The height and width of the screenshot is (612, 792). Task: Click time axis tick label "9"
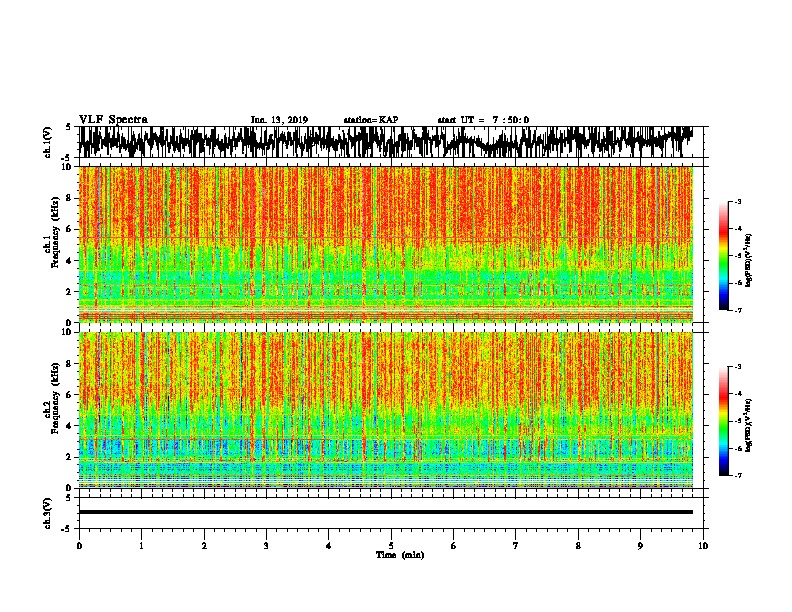pyautogui.click(x=640, y=546)
